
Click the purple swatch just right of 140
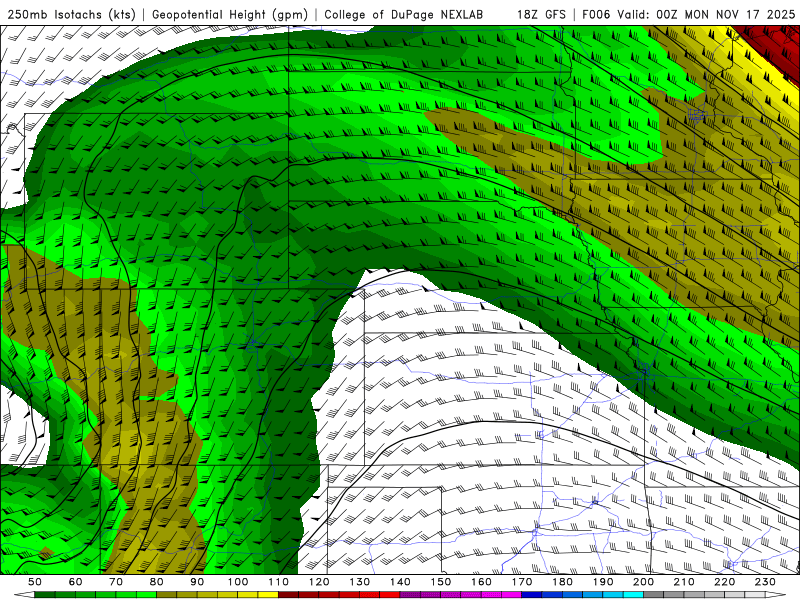(410, 595)
